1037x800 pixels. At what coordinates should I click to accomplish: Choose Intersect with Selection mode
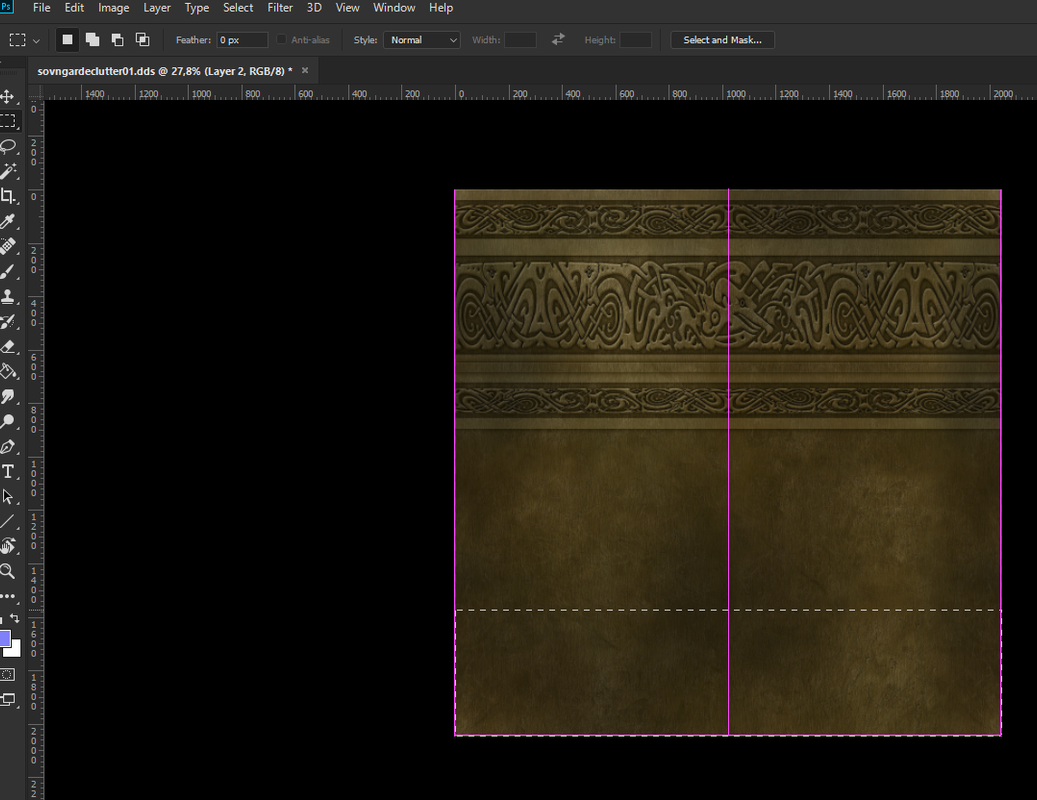click(x=142, y=40)
